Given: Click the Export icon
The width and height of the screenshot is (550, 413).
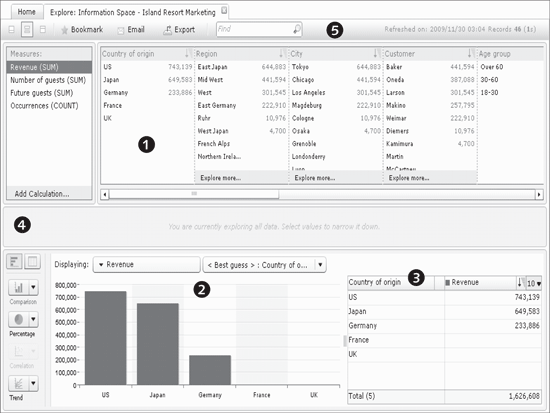Looking at the screenshot, I should coord(167,30).
